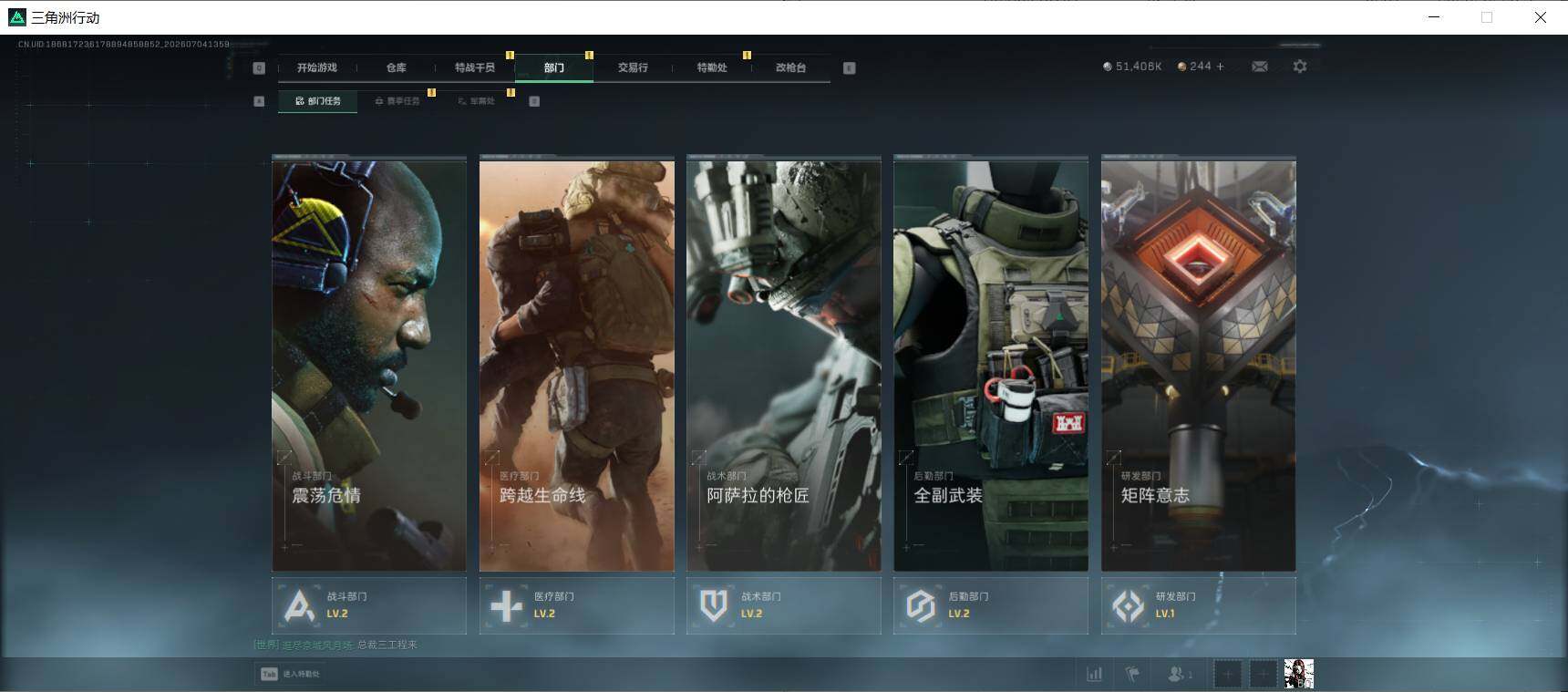The image size is (1568, 692).
Task: Click the A key previous sub-tab icon
Action: (x=259, y=101)
